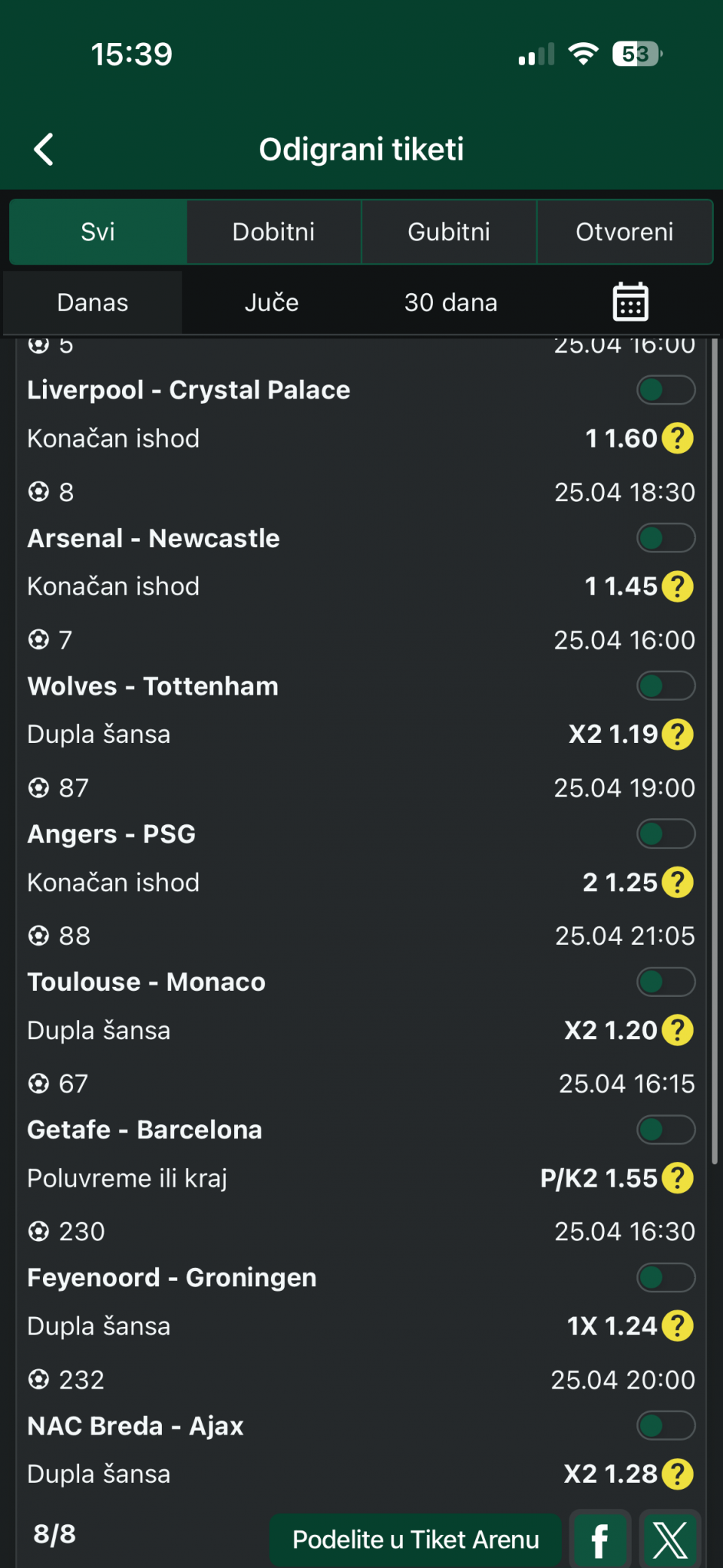Switch to the Gubitni tab
Image resolution: width=723 pixels, height=1568 pixels.
click(x=449, y=232)
